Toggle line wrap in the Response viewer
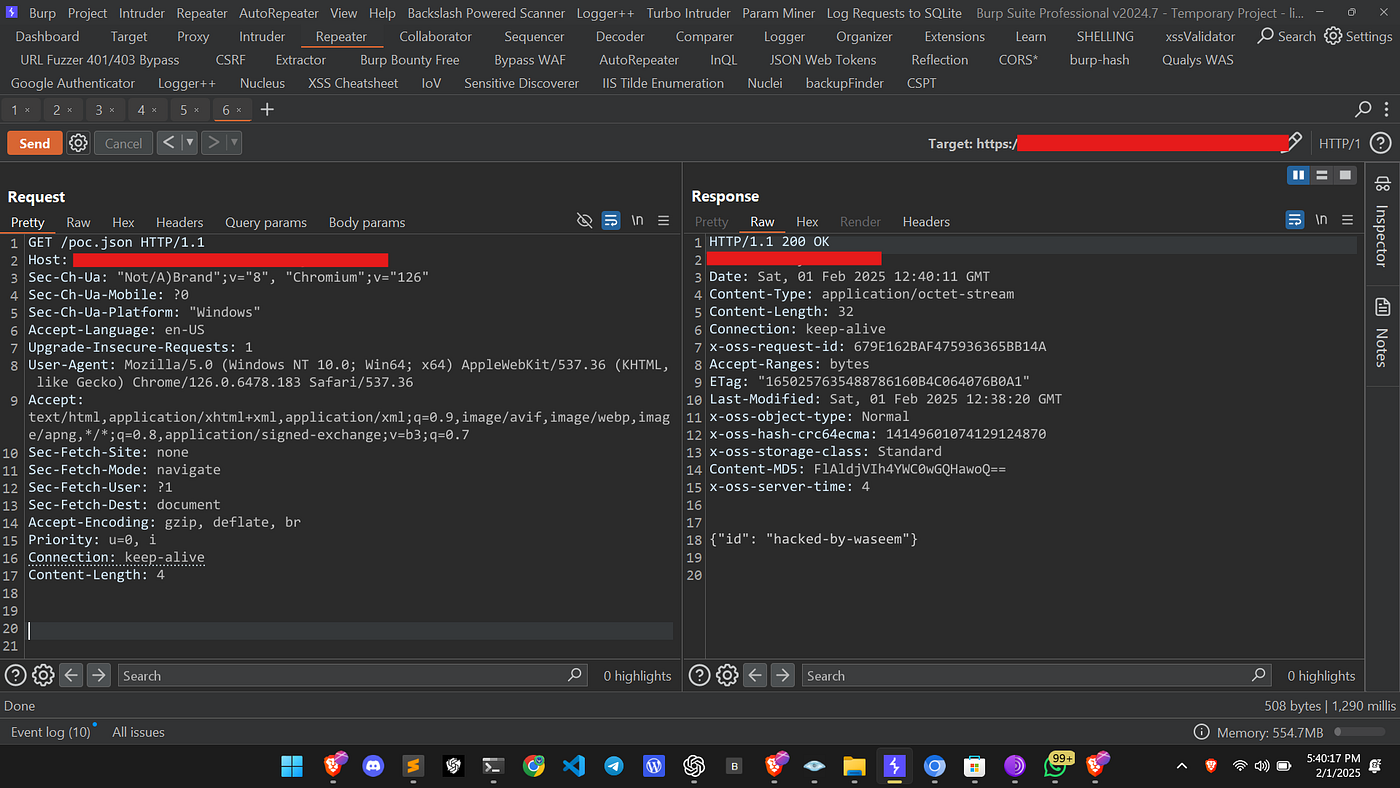The image size is (1400, 788). (1294, 220)
